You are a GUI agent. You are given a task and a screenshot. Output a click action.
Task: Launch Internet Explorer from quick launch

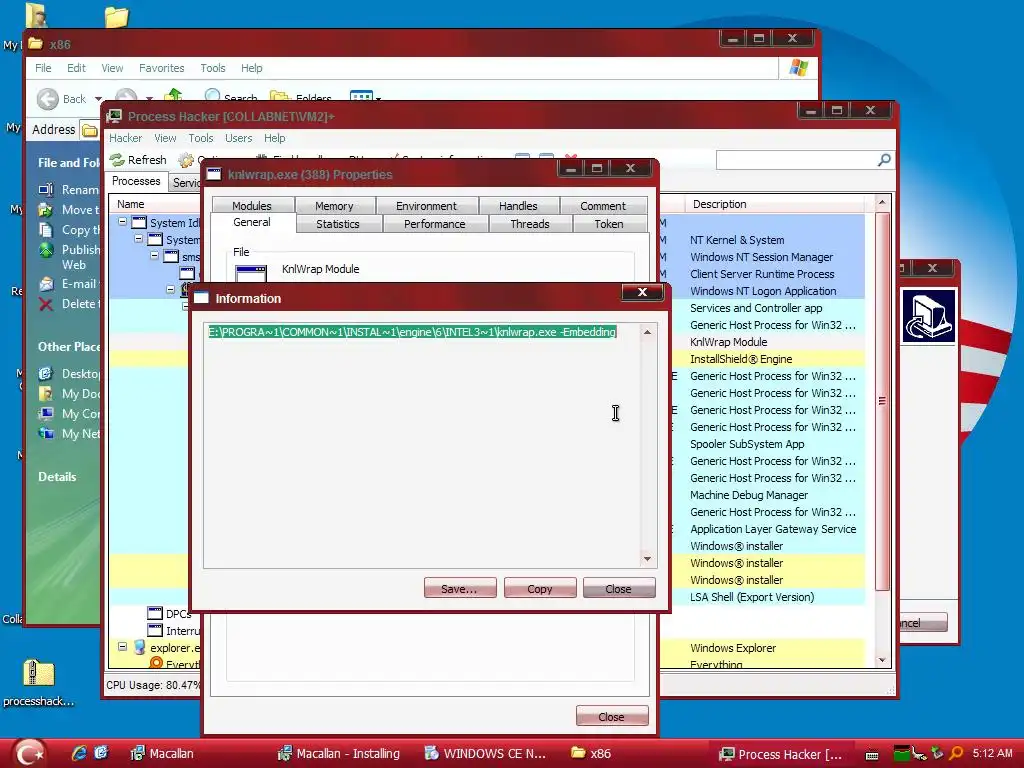[x=79, y=753]
